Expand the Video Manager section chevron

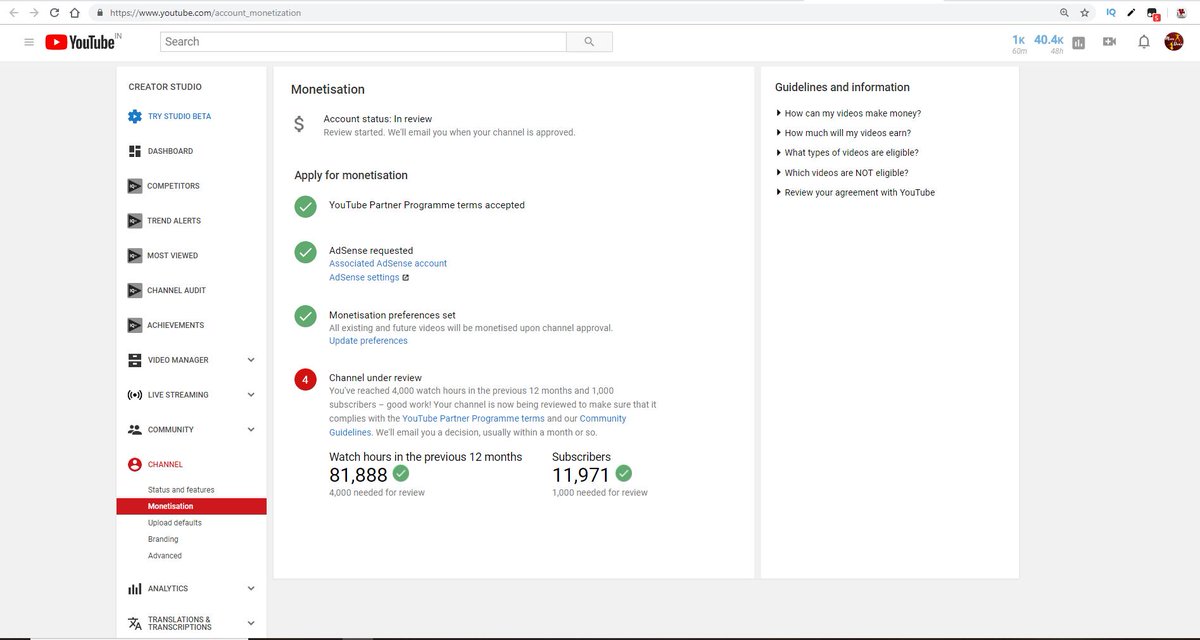point(251,360)
